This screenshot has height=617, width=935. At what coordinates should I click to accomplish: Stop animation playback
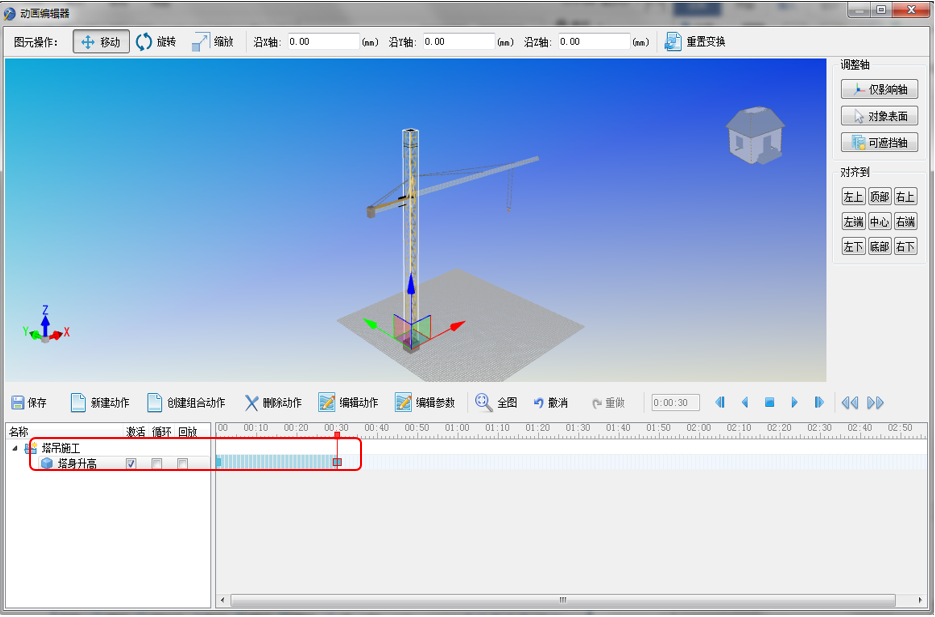tap(769, 403)
